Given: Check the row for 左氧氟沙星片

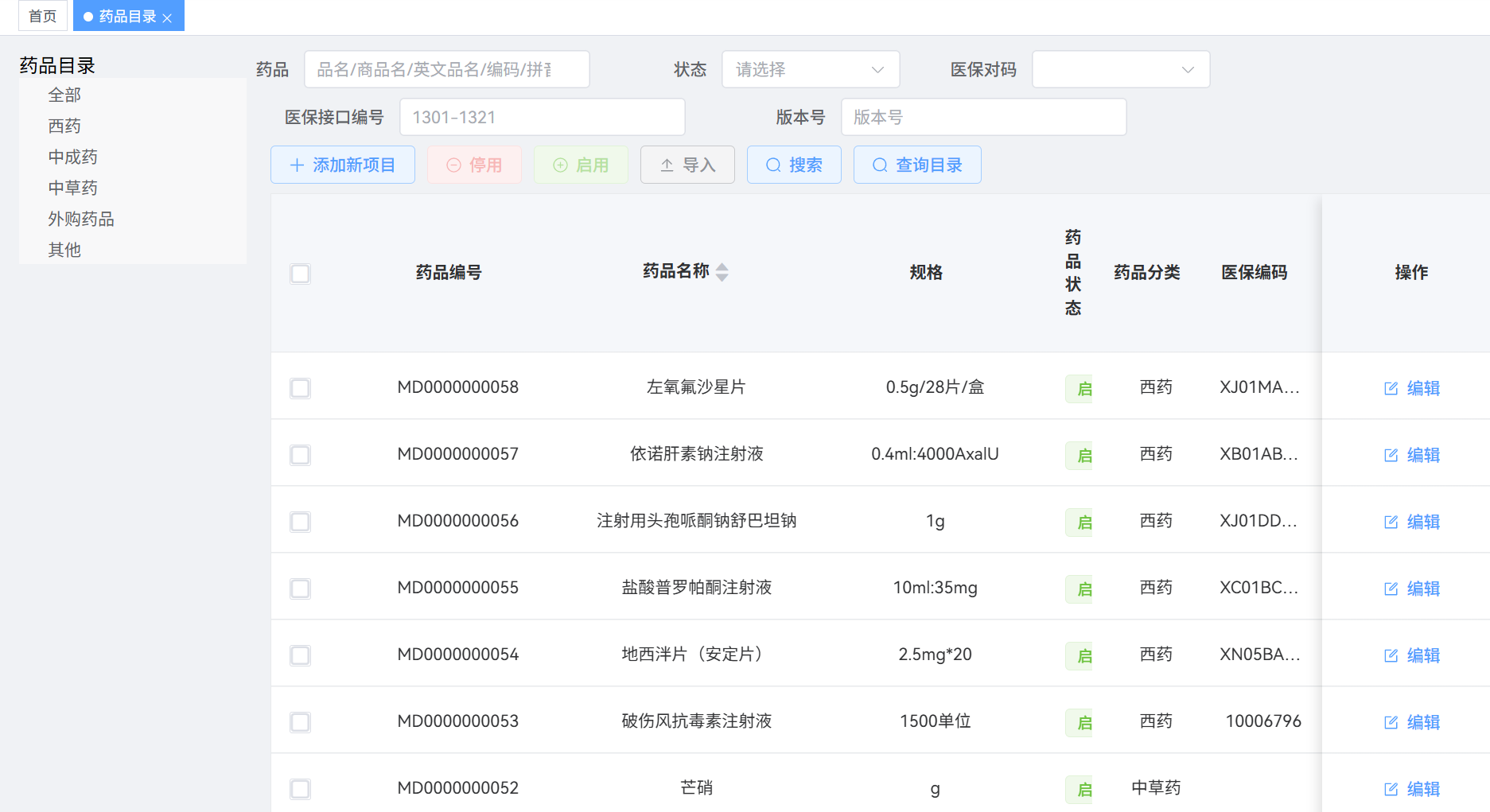Looking at the screenshot, I should pos(300,388).
